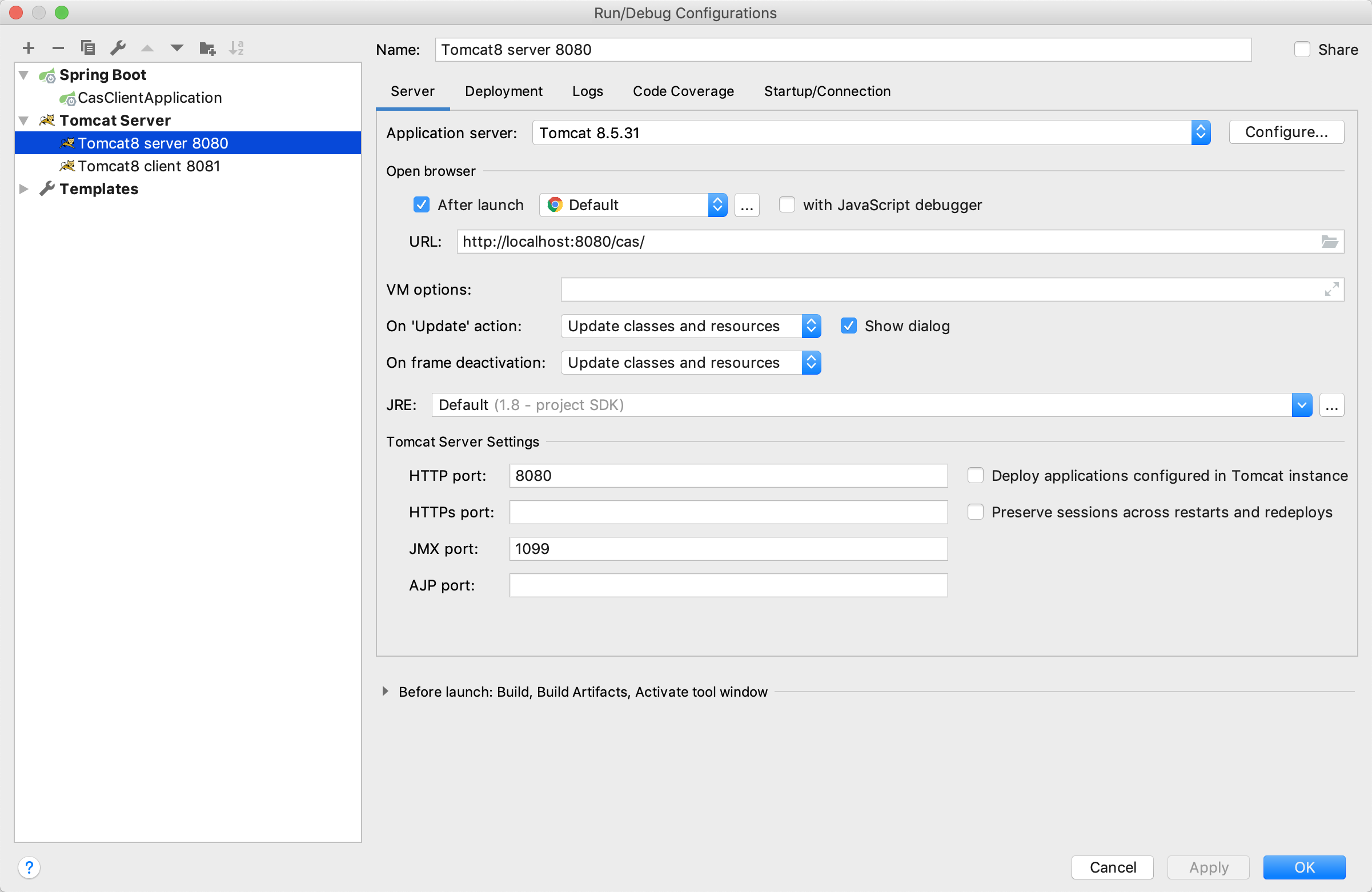Click the expand icon in VM options
The image size is (1372, 892).
pos(1331,290)
